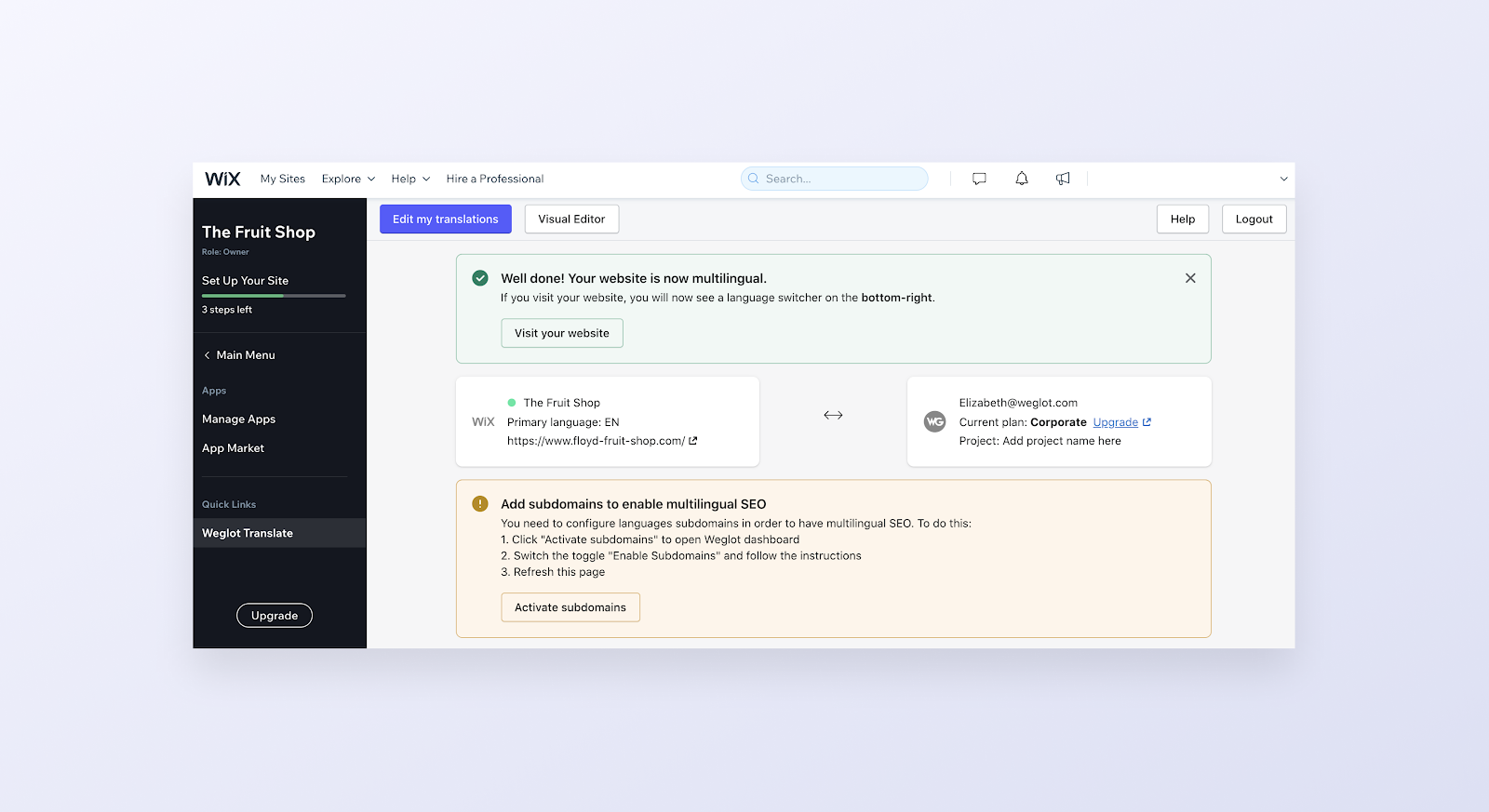Click the Wix logo in site card

tap(483, 422)
